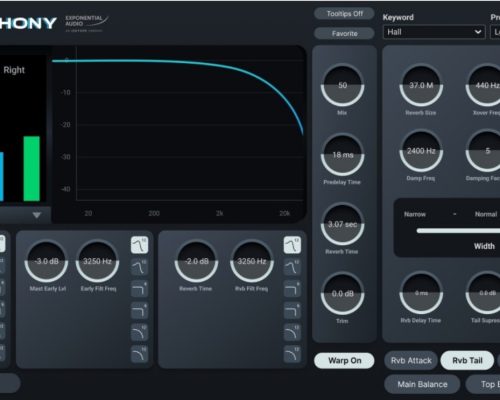
Task: Open the Main Balance tab
Action: [x=422, y=384]
